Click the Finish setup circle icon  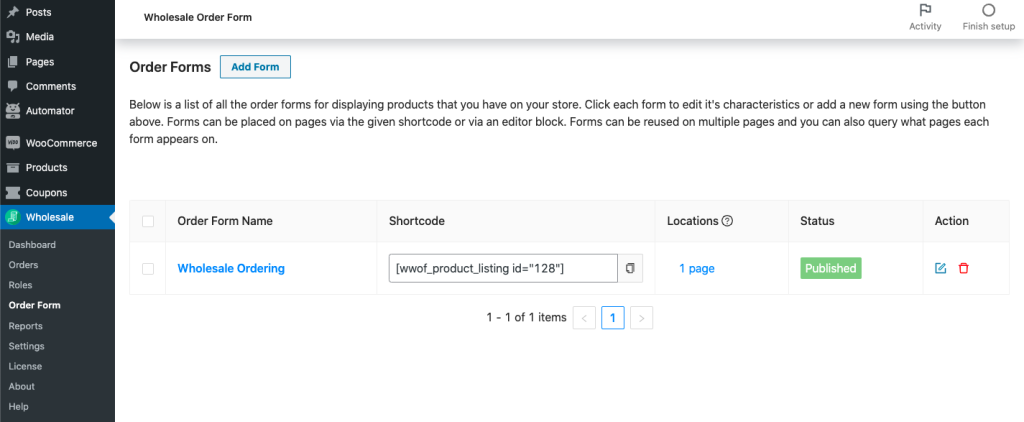(989, 10)
